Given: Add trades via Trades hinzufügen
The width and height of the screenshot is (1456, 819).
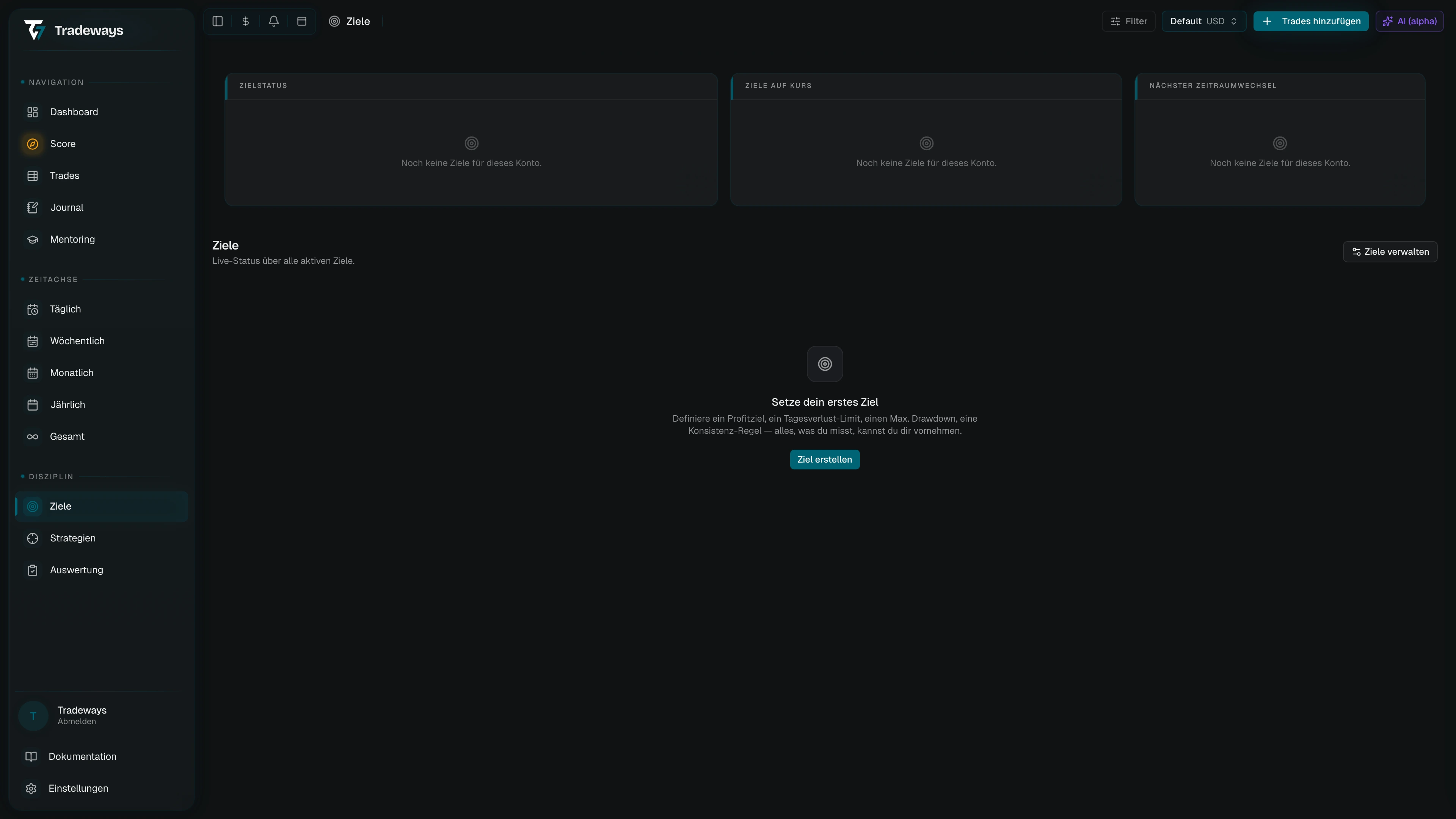Looking at the screenshot, I should 1311,21.
